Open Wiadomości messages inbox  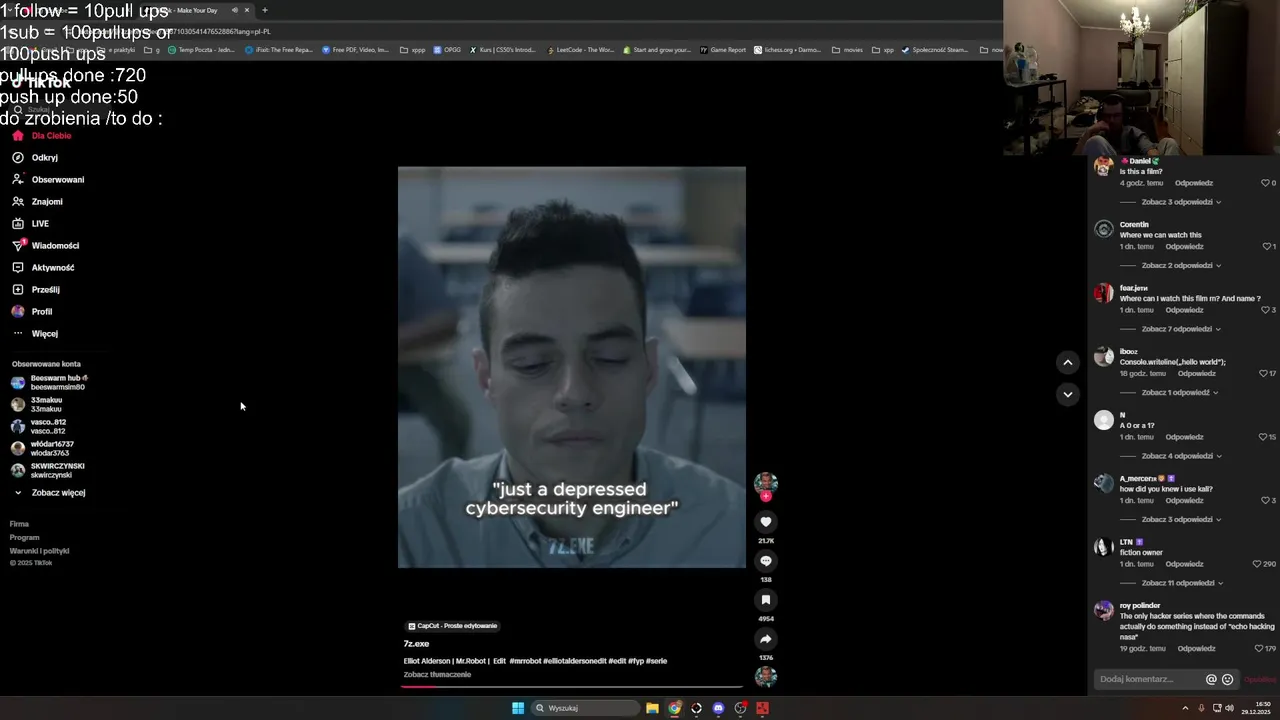pos(45,246)
